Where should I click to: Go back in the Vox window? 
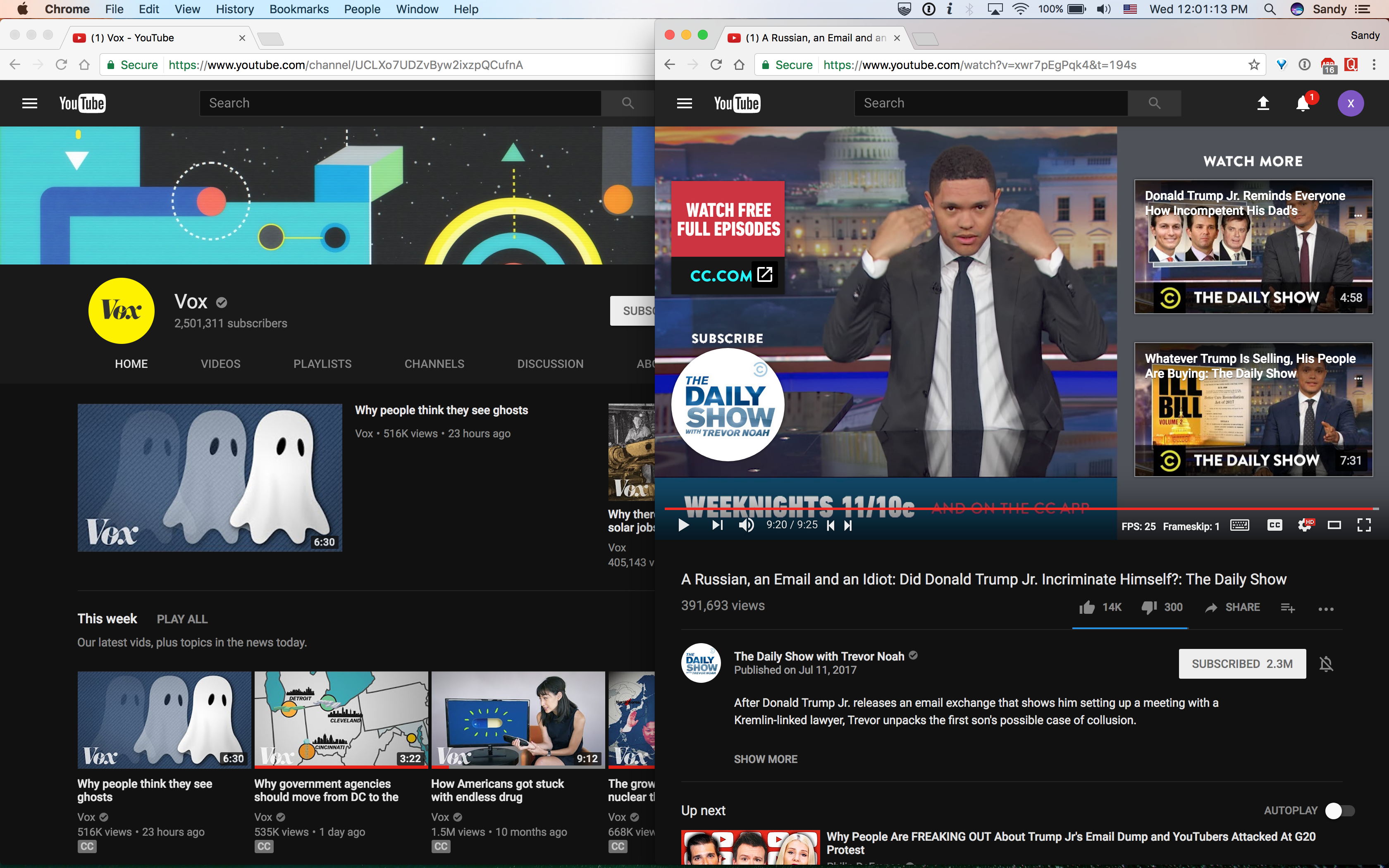(x=15, y=65)
